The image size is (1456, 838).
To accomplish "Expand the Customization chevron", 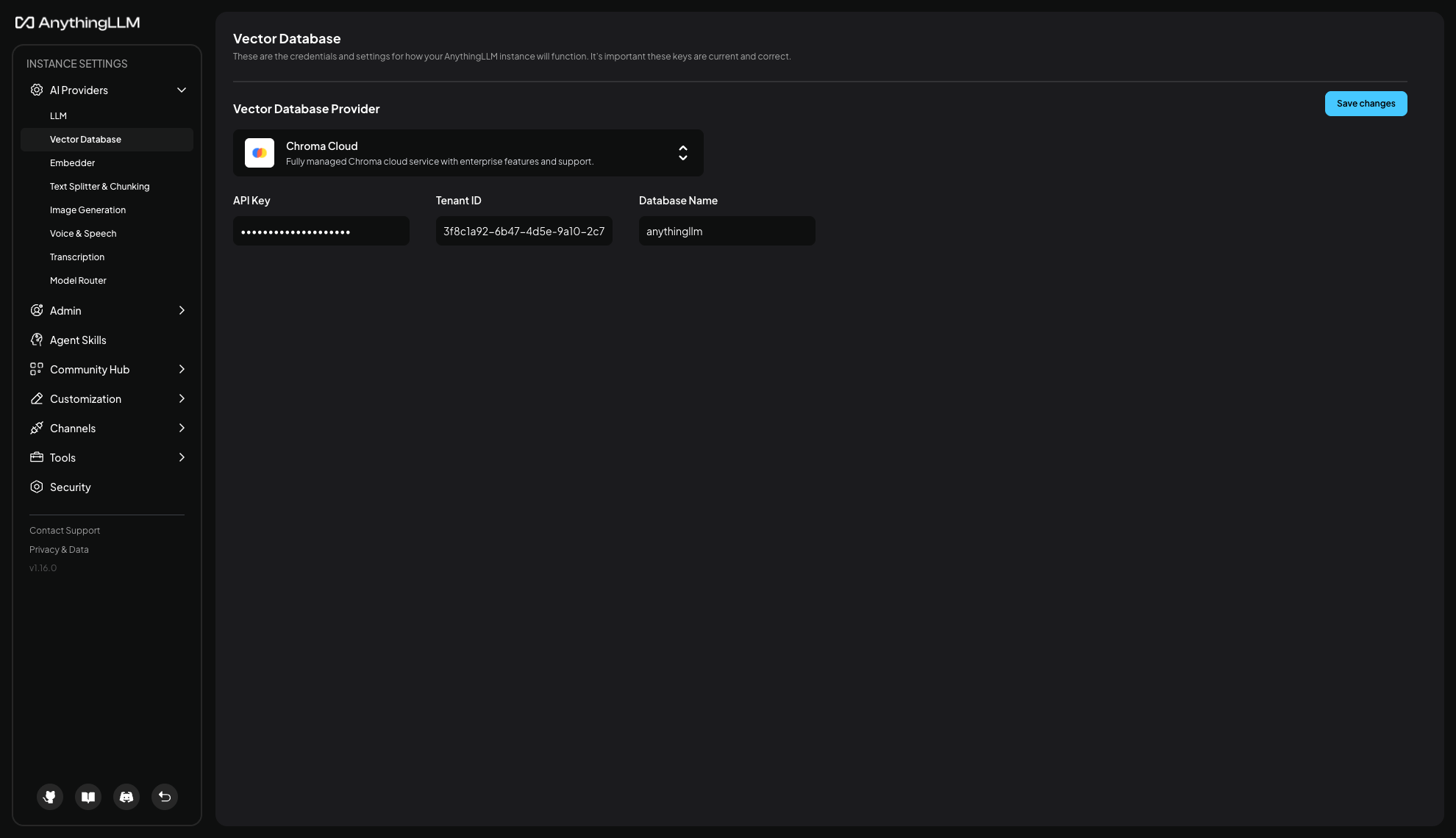I will 182,398.
